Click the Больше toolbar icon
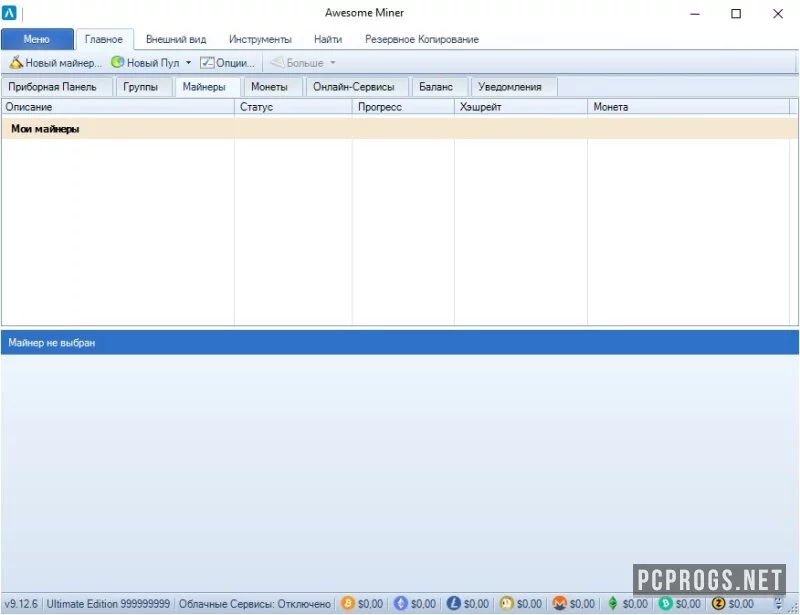Viewport: 800px width, 615px height. point(277,63)
